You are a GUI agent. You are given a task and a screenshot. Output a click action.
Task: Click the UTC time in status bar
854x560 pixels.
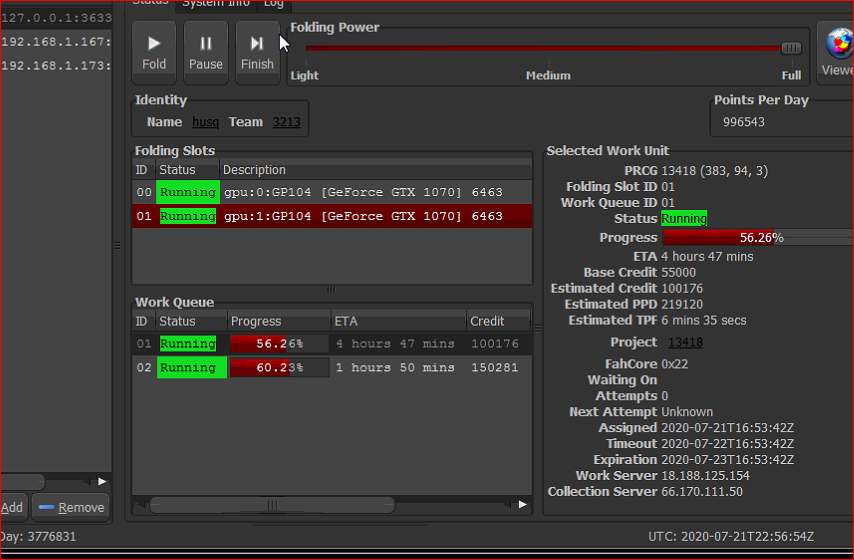731,537
